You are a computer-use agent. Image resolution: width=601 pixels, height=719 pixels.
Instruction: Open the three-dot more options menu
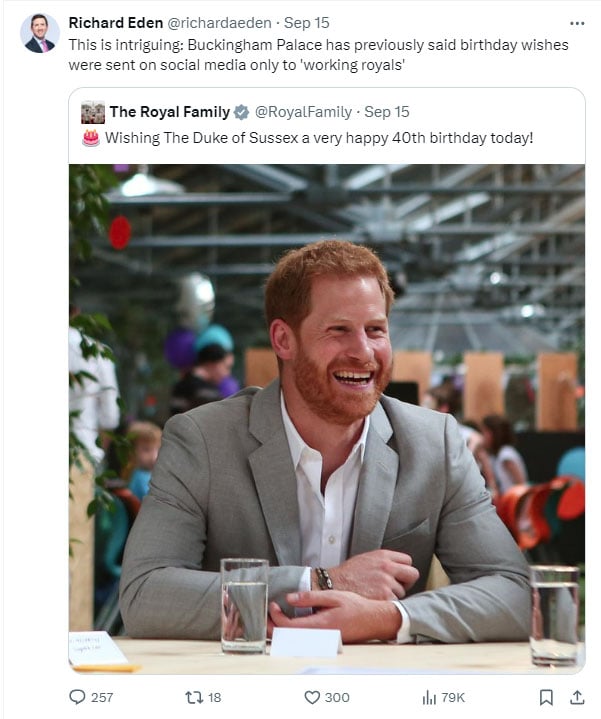(576, 22)
